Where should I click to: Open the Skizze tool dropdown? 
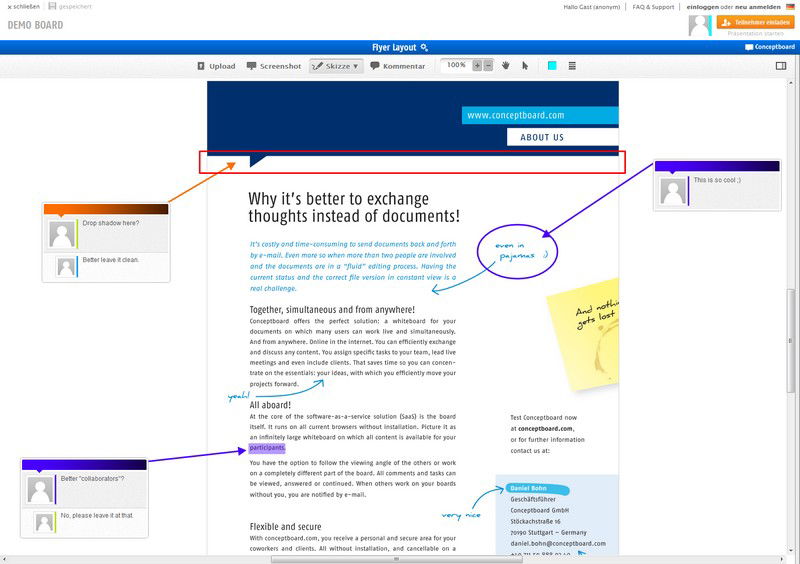click(336, 66)
